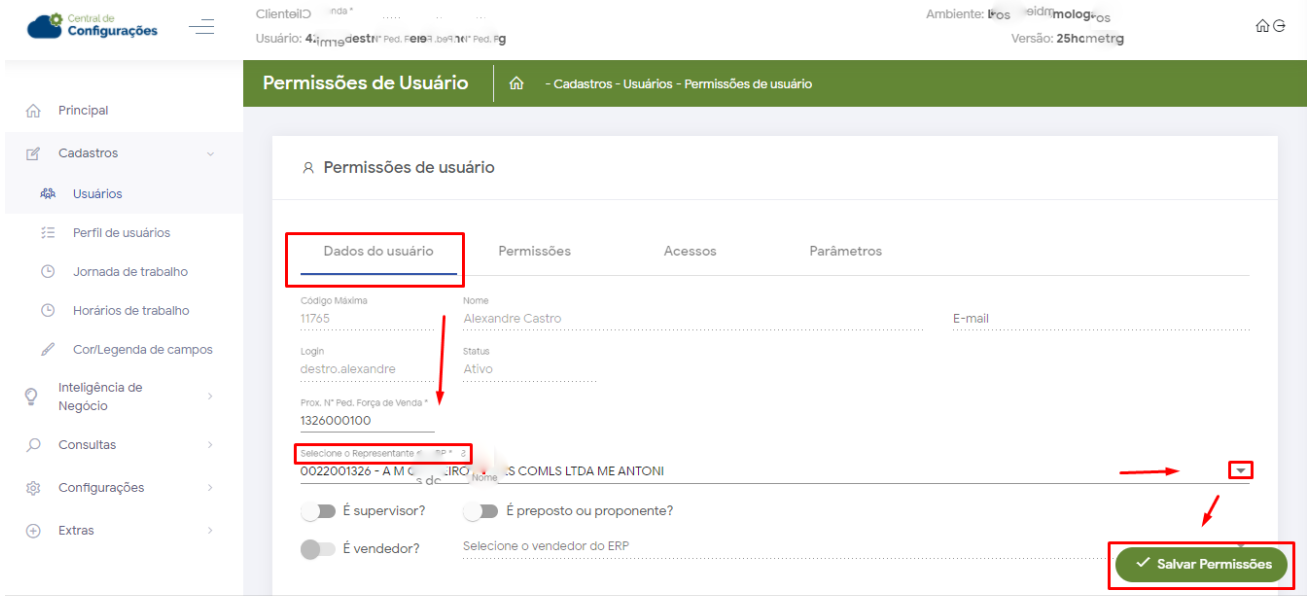This screenshot has width=1313, height=605.
Task: Toggle the "É supervisor?" switch
Action: (319, 511)
